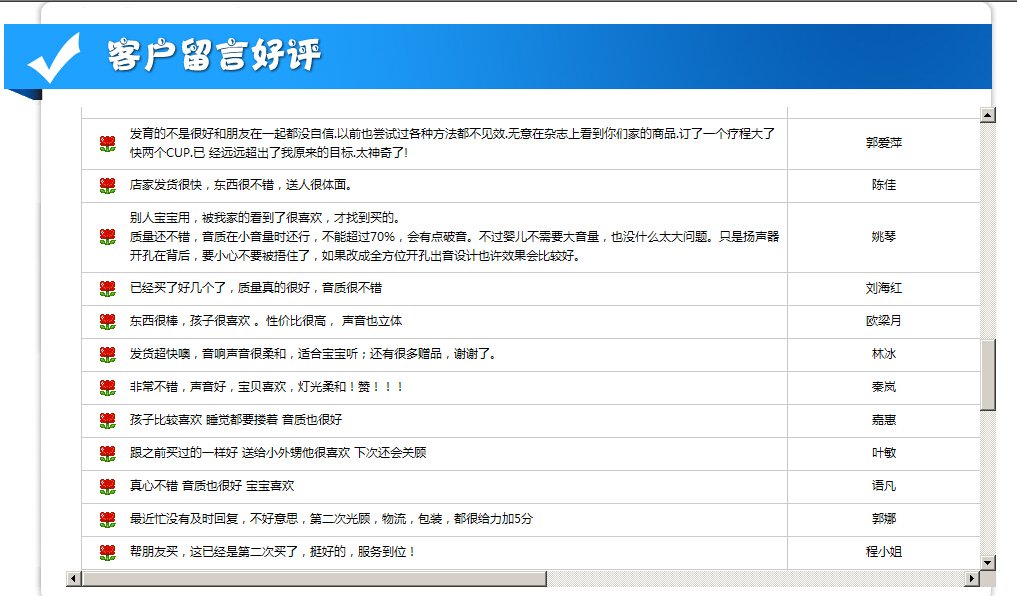Click the flower icon next to 秦岚's review
The height and width of the screenshot is (596, 1017).
point(108,388)
